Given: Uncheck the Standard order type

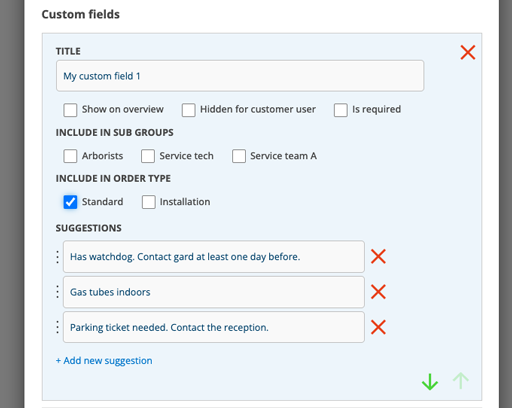Looking at the screenshot, I should (x=70, y=202).
